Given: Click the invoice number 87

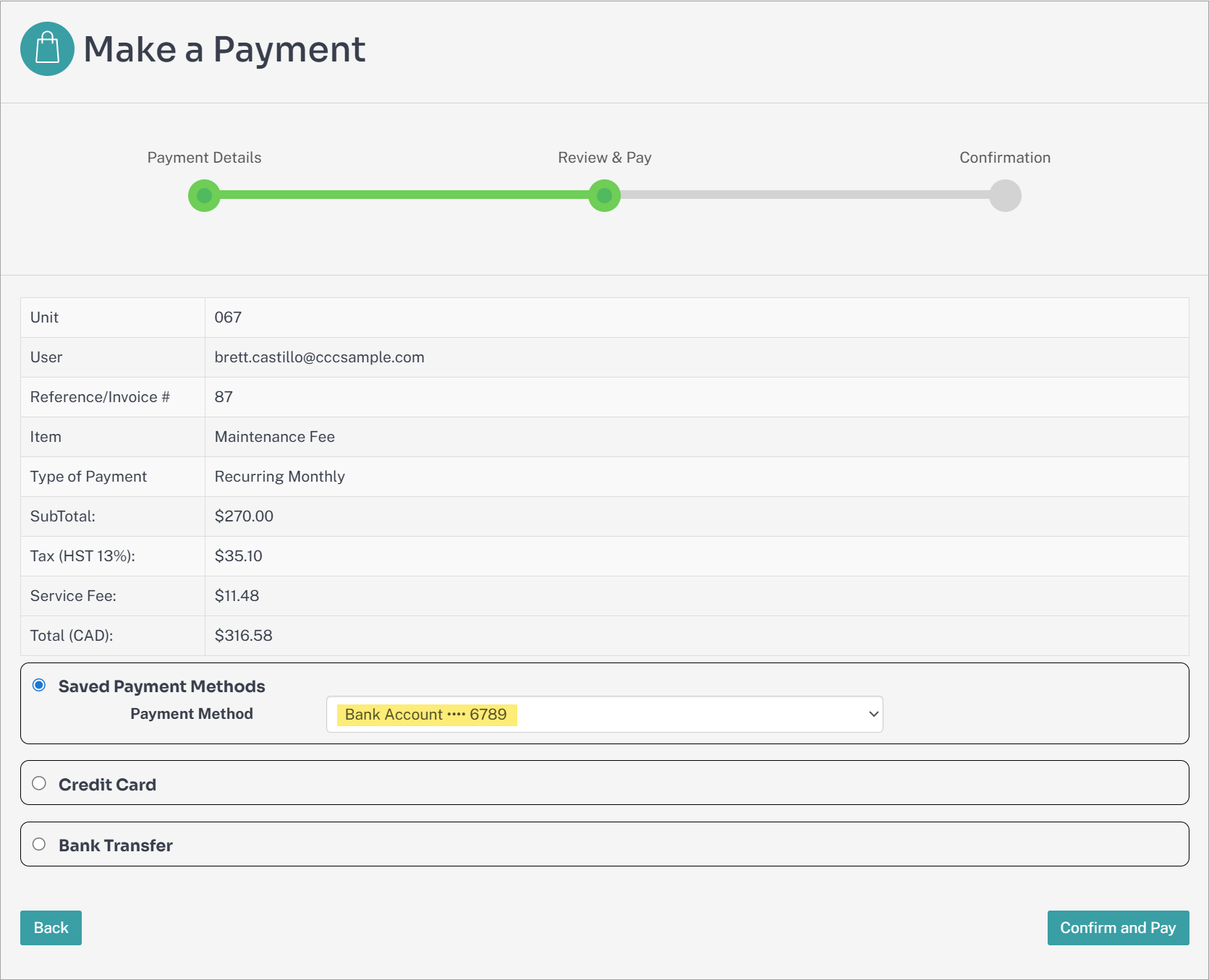Looking at the screenshot, I should tap(224, 397).
